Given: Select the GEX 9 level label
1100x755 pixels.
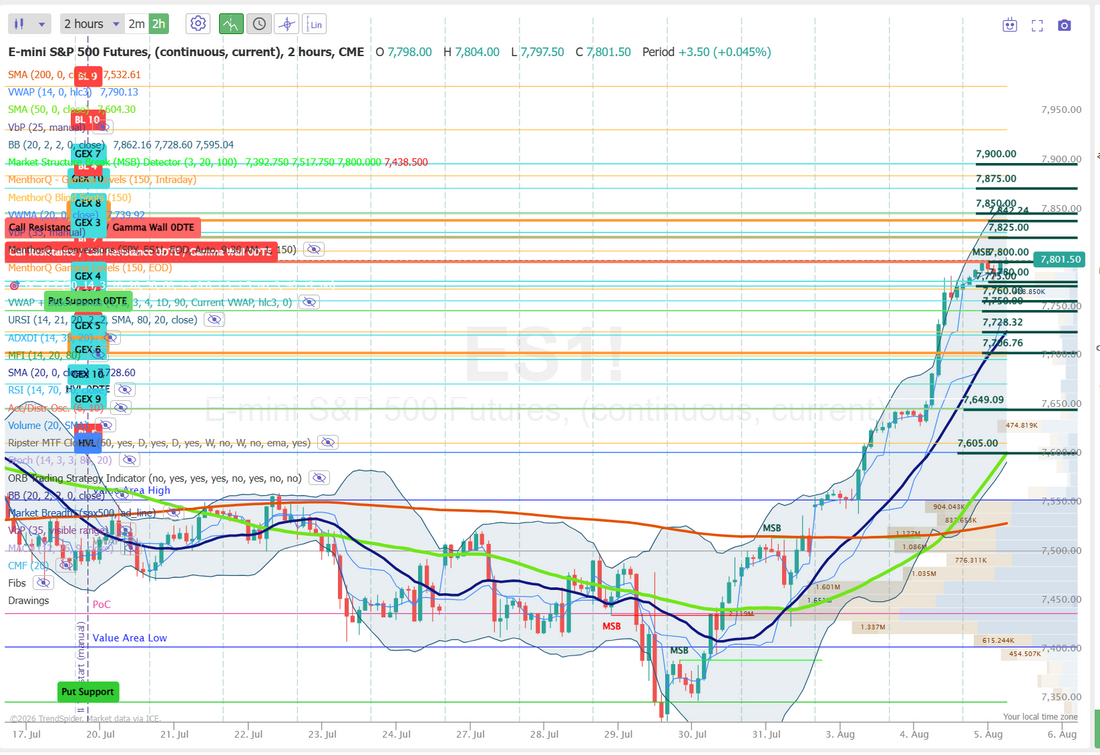Looking at the screenshot, I should click(88, 399).
